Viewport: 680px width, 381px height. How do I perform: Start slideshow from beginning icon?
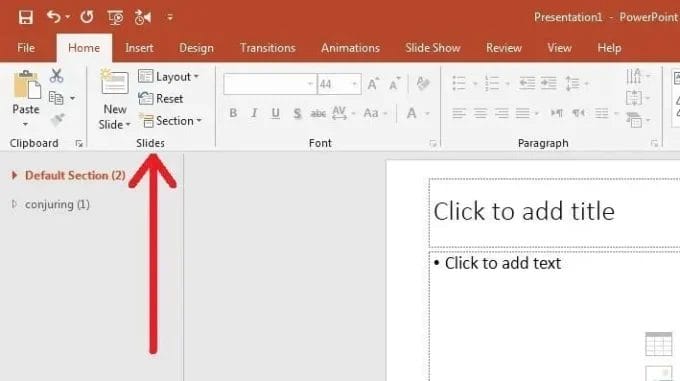(115, 17)
